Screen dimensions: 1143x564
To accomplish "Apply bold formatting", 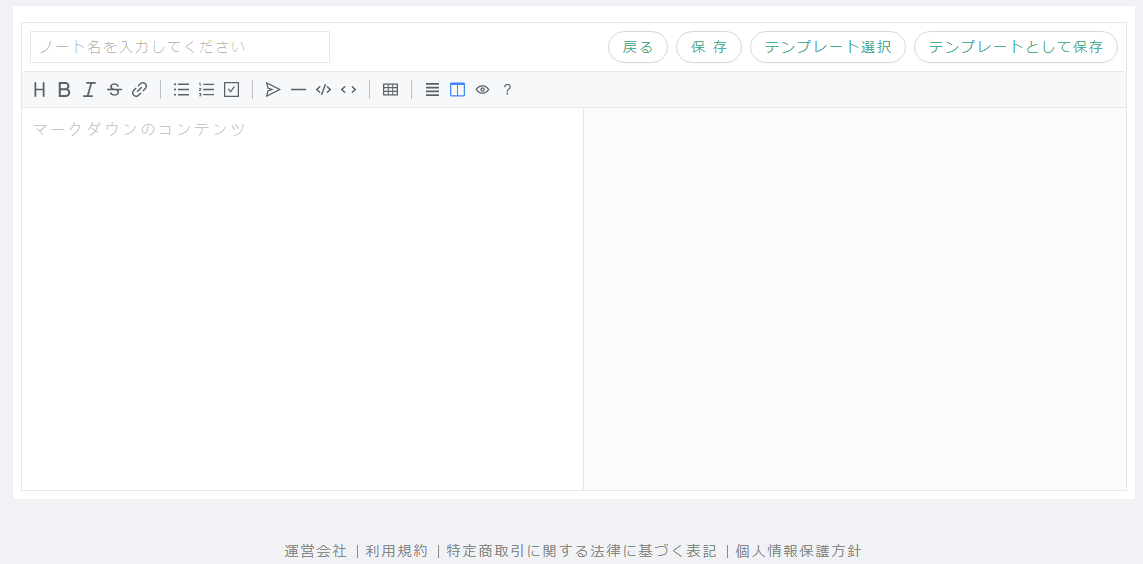I will 64,90.
